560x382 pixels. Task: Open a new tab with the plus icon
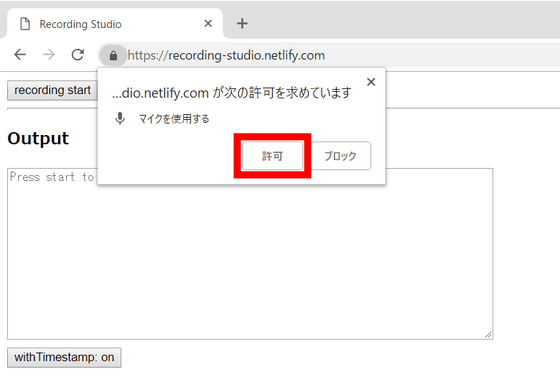coord(242,24)
